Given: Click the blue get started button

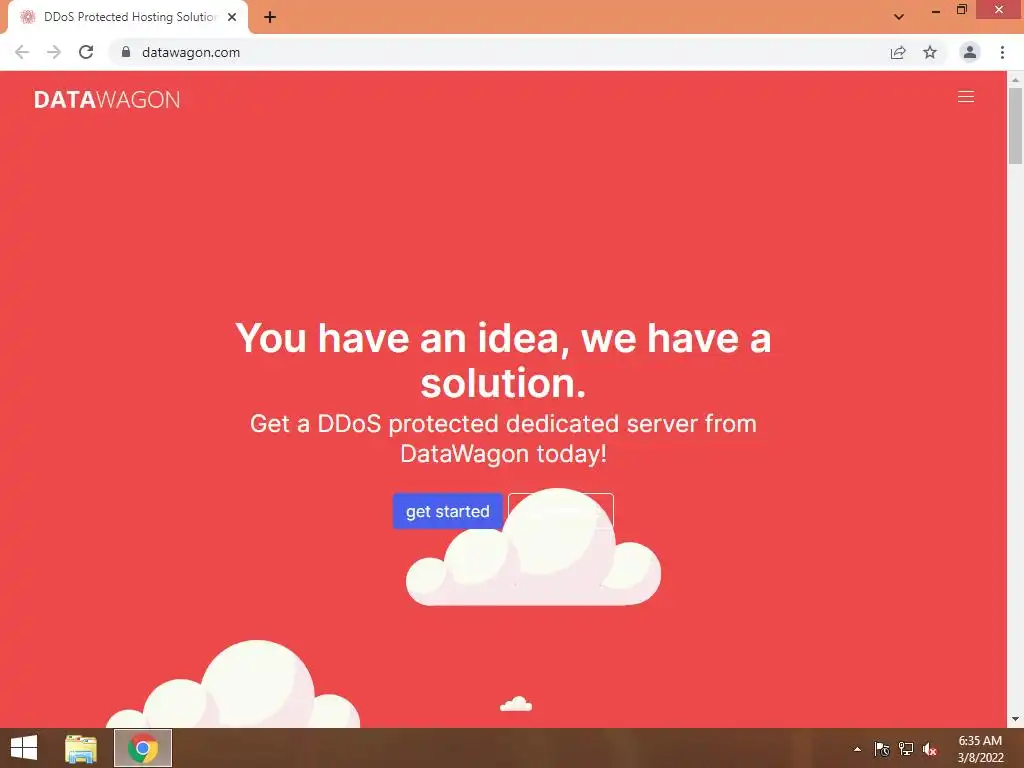Looking at the screenshot, I should tap(447, 511).
